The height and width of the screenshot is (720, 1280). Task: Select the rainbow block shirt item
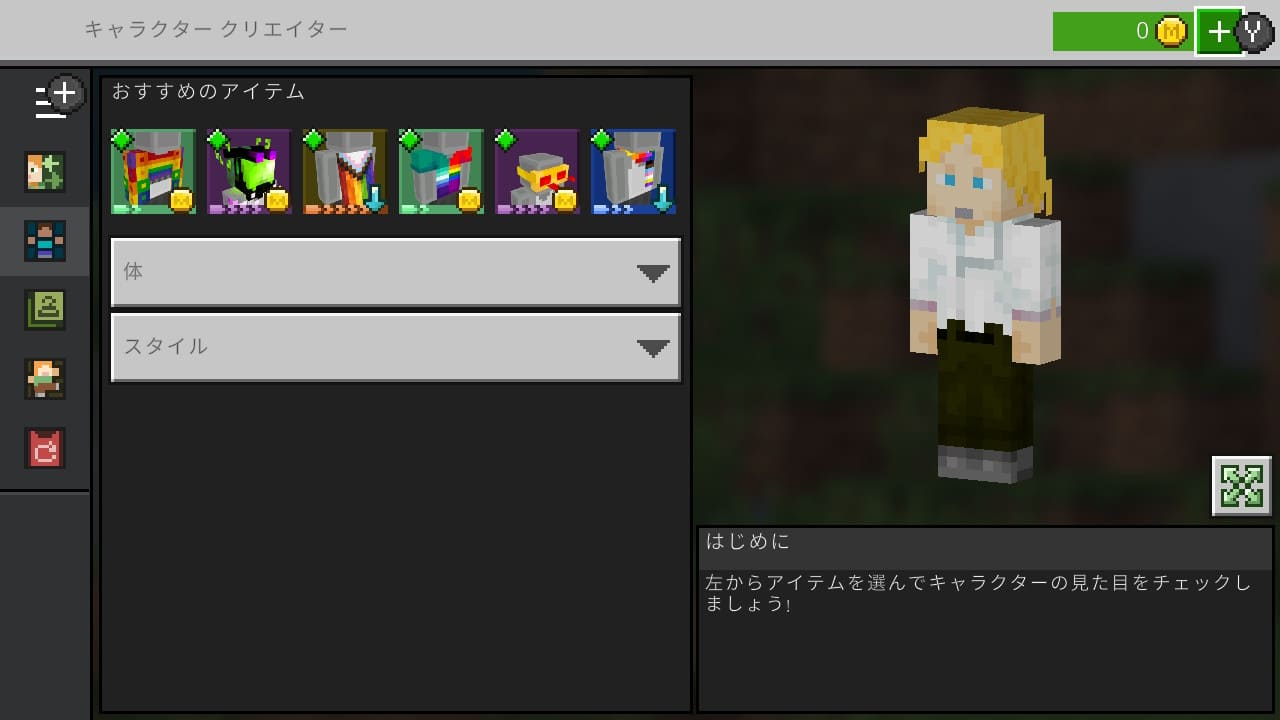153,171
